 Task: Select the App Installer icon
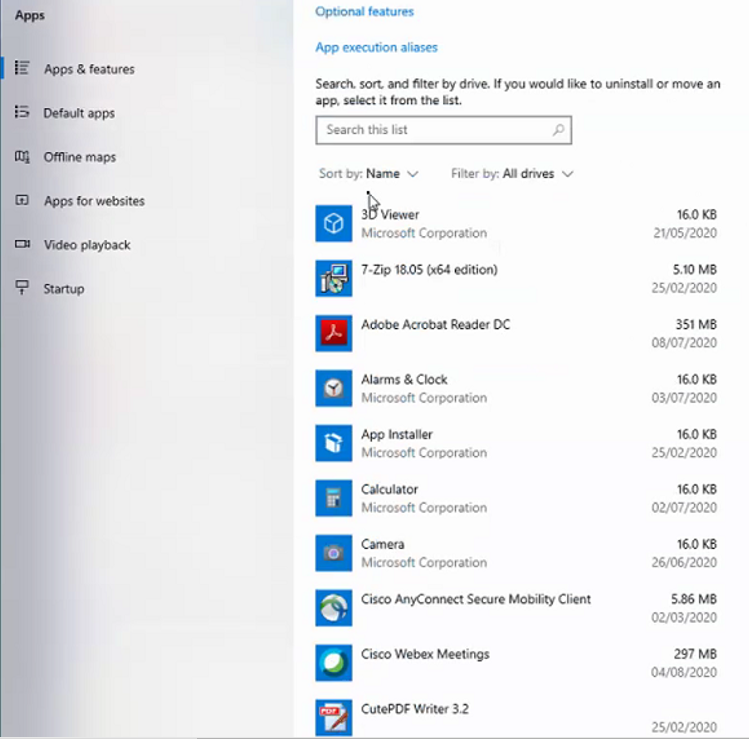(333, 443)
